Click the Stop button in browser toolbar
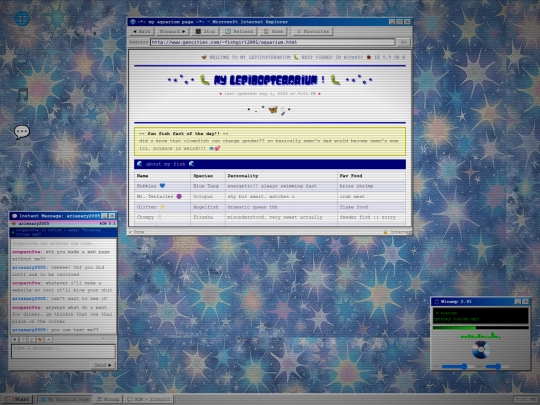540x405 pixels. pyautogui.click(x=206, y=31)
